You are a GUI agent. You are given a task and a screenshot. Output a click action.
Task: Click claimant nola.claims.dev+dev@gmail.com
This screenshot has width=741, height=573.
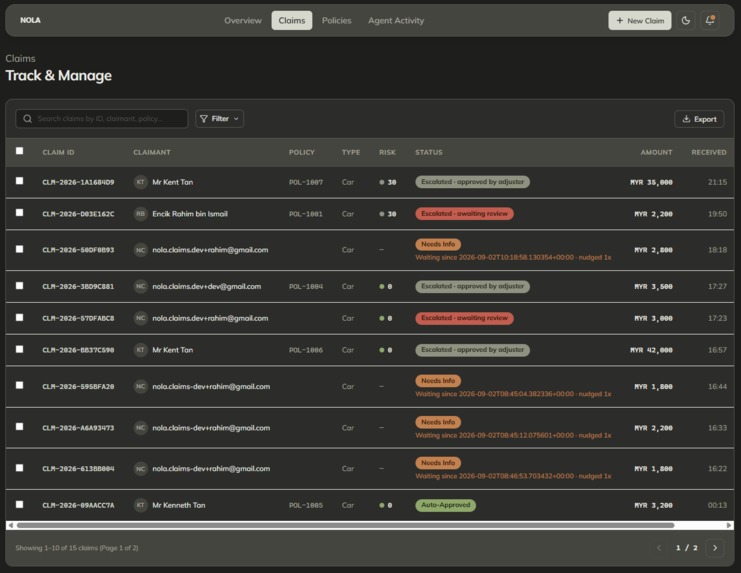[207, 286]
